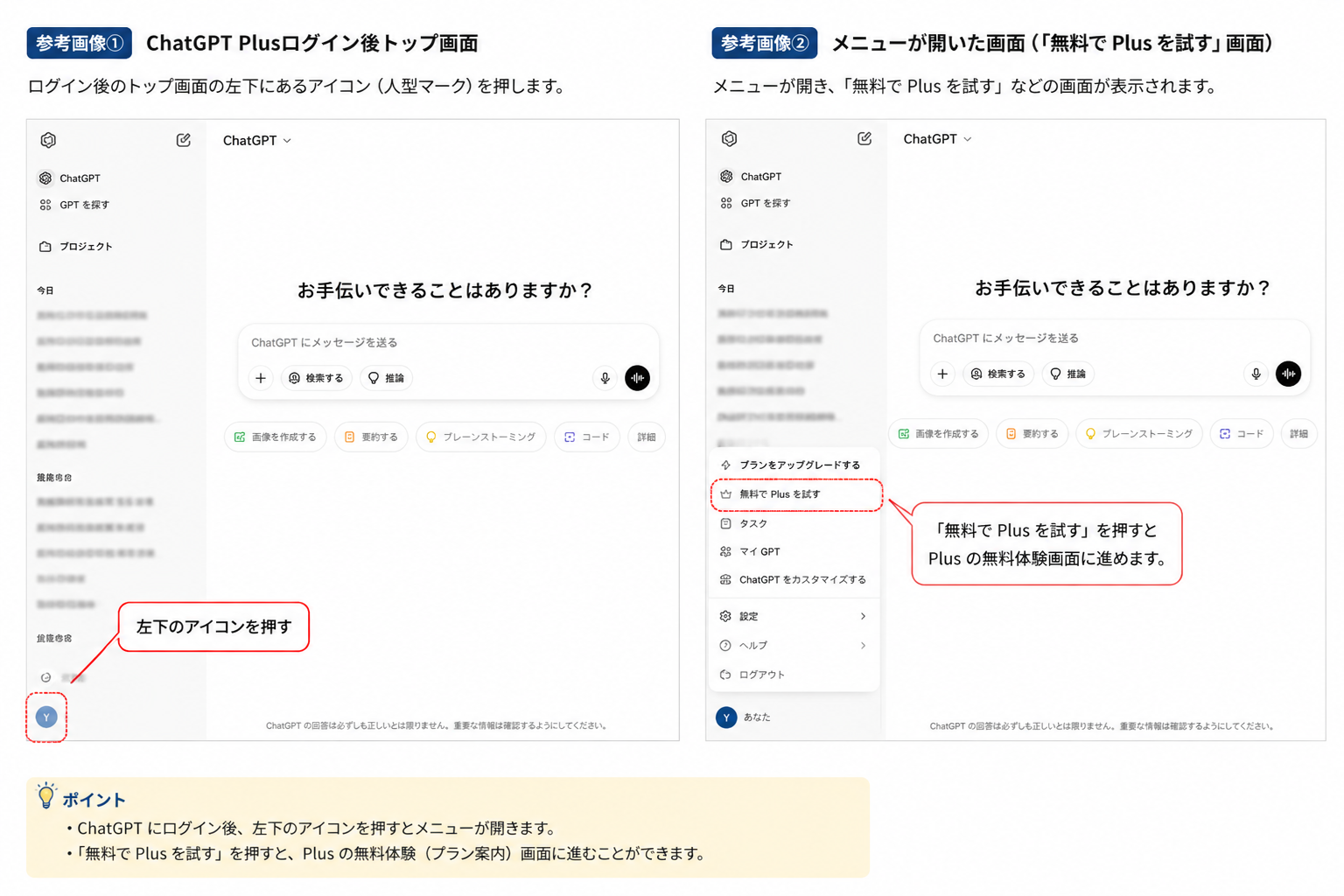This screenshot has height=896, width=1344.
Task: Click the plus attach button in reference image ①
Action: tap(261, 378)
